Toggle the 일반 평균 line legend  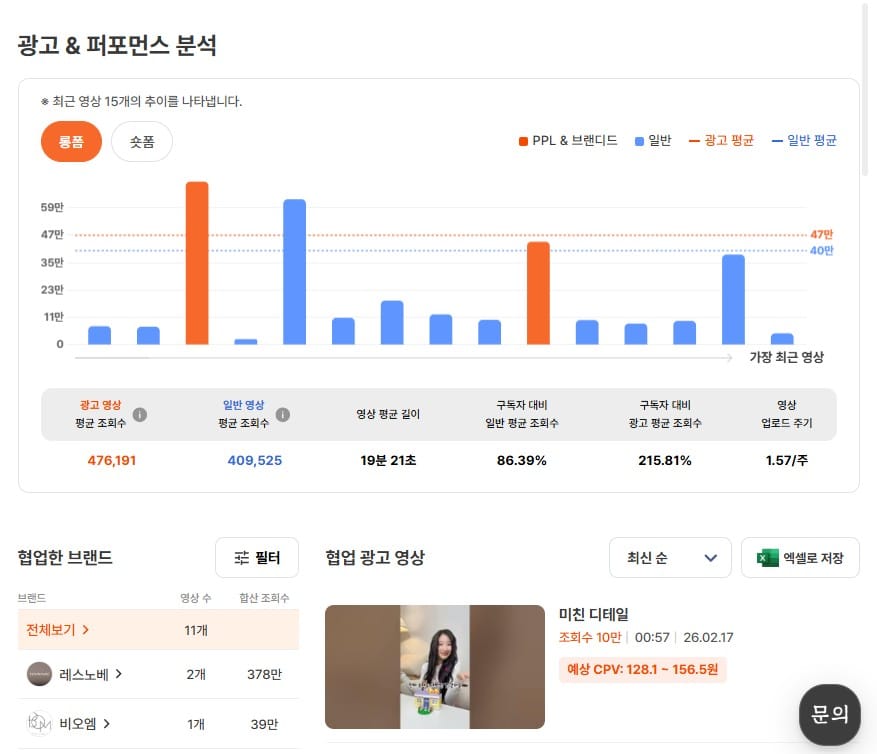[804, 141]
